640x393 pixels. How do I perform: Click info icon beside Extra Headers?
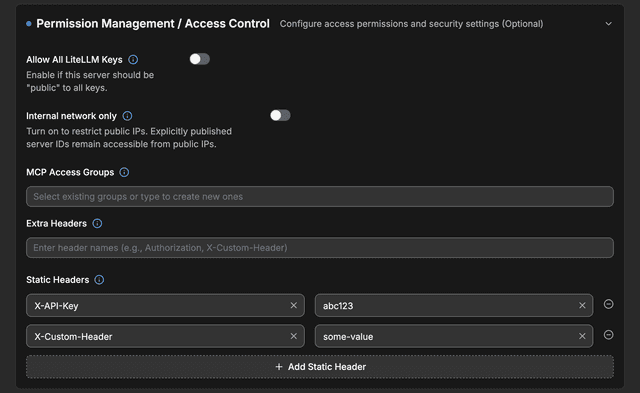[x=97, y=224]
